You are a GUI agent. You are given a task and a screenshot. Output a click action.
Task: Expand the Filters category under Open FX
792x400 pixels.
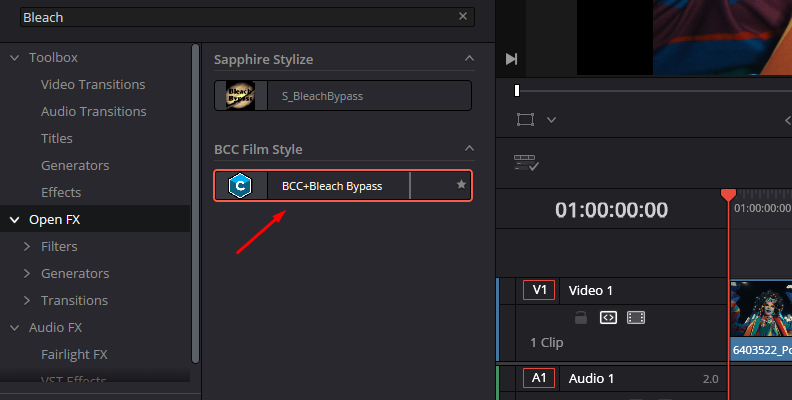[x=27, y=246]
